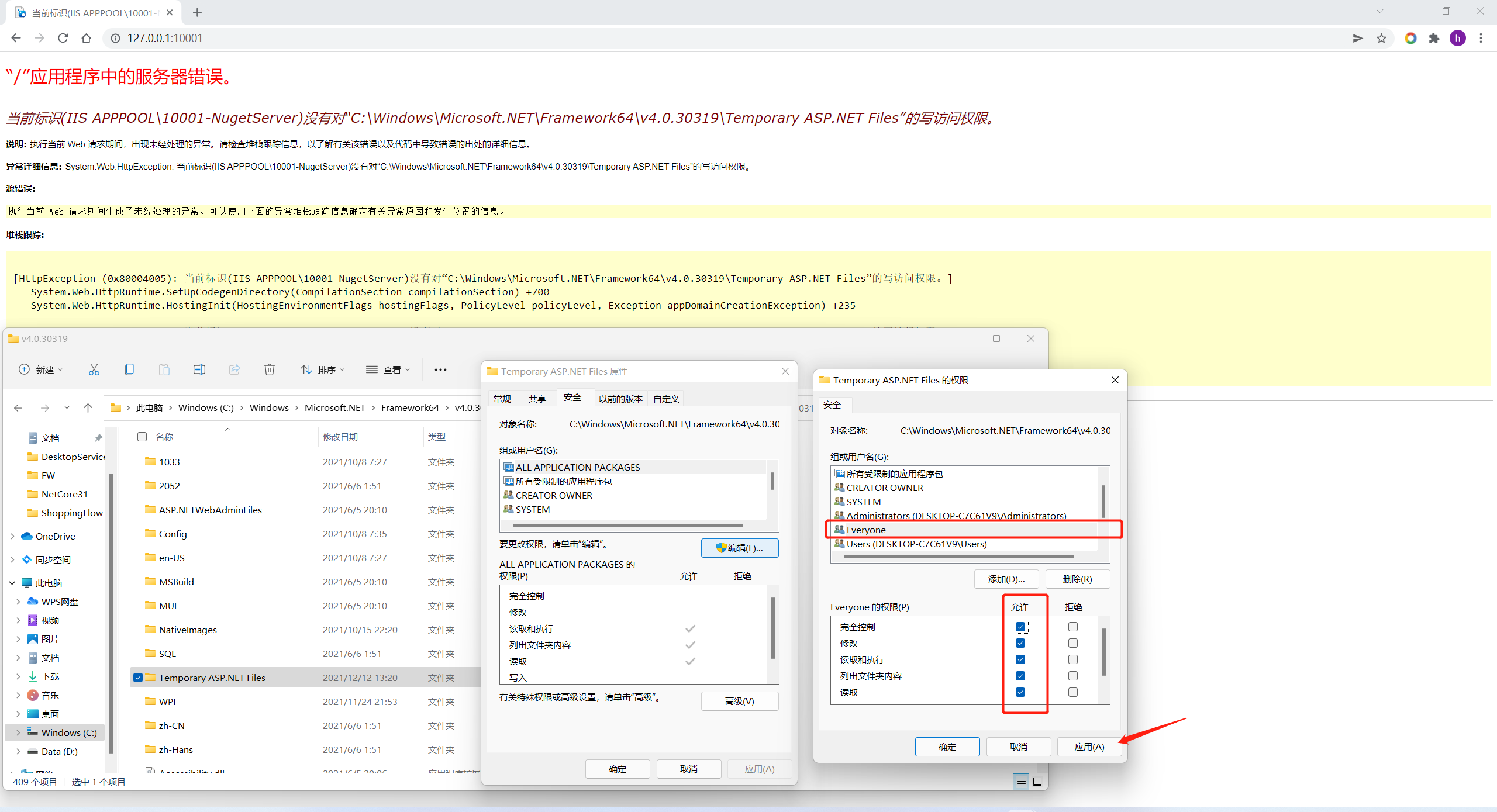Go to the browser home page
1497x812 pixels.
(x=87, y=38)
